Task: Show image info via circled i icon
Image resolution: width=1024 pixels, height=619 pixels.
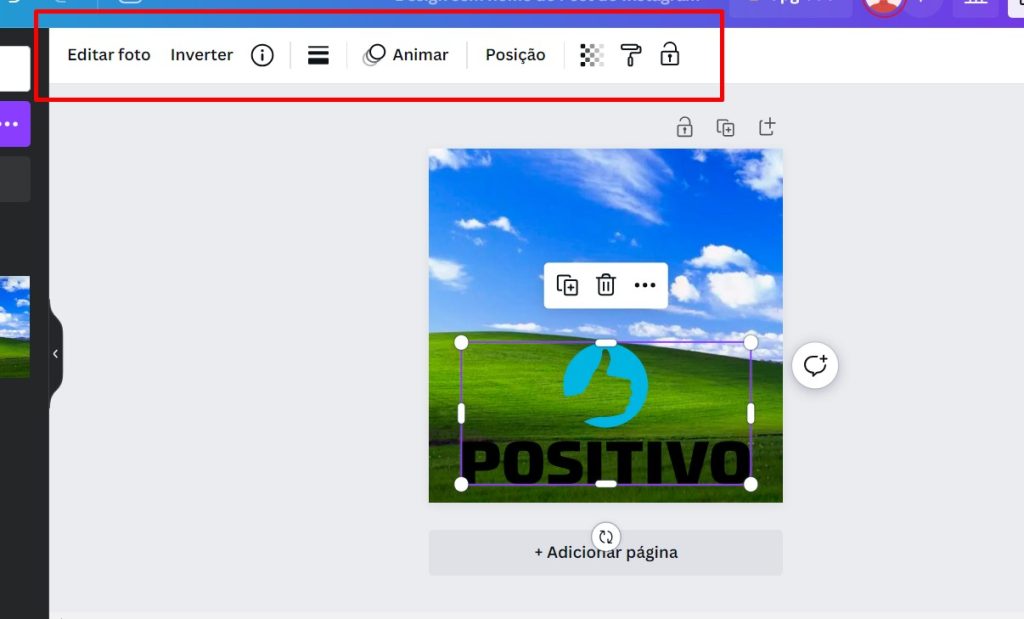Action: [x=262, y=55]
